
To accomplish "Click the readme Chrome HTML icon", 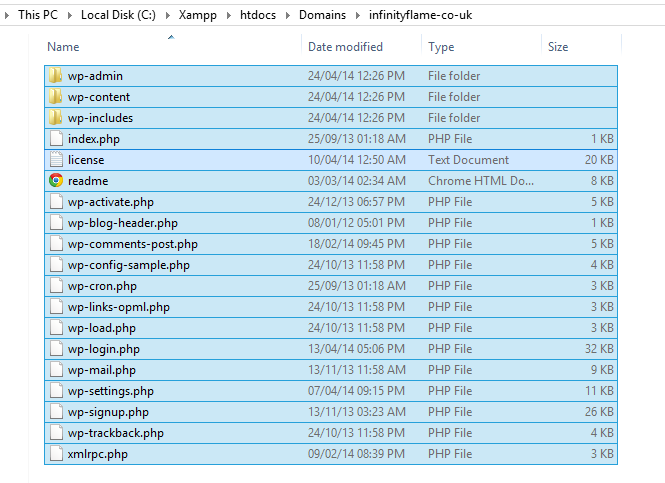I will [56, 181].
